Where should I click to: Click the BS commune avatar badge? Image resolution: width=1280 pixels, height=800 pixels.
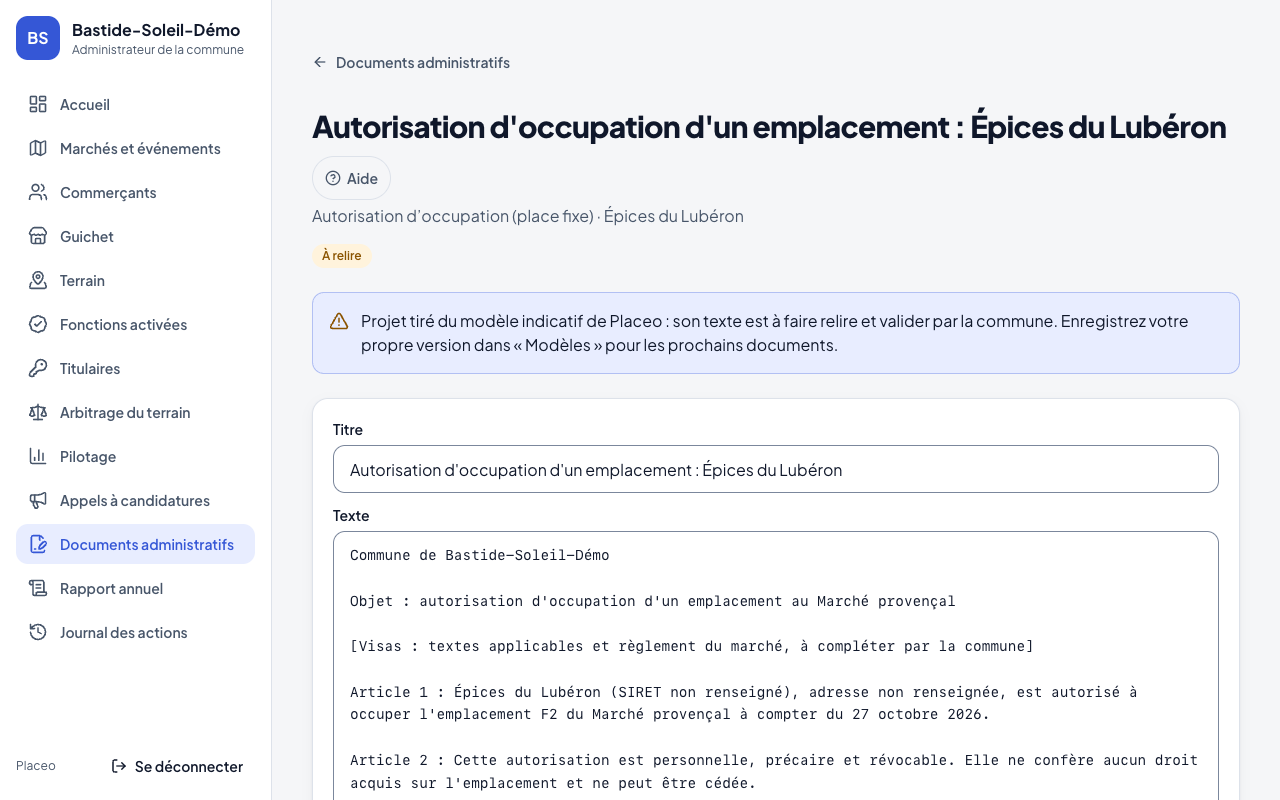pos(38,38)
